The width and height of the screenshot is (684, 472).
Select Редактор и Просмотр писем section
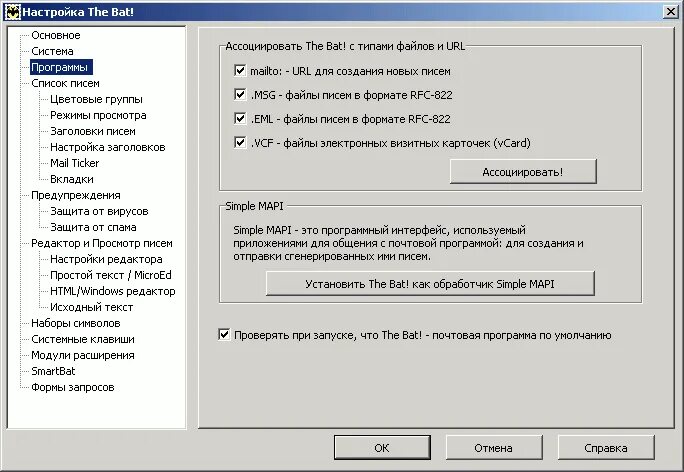tap(102, 243)
